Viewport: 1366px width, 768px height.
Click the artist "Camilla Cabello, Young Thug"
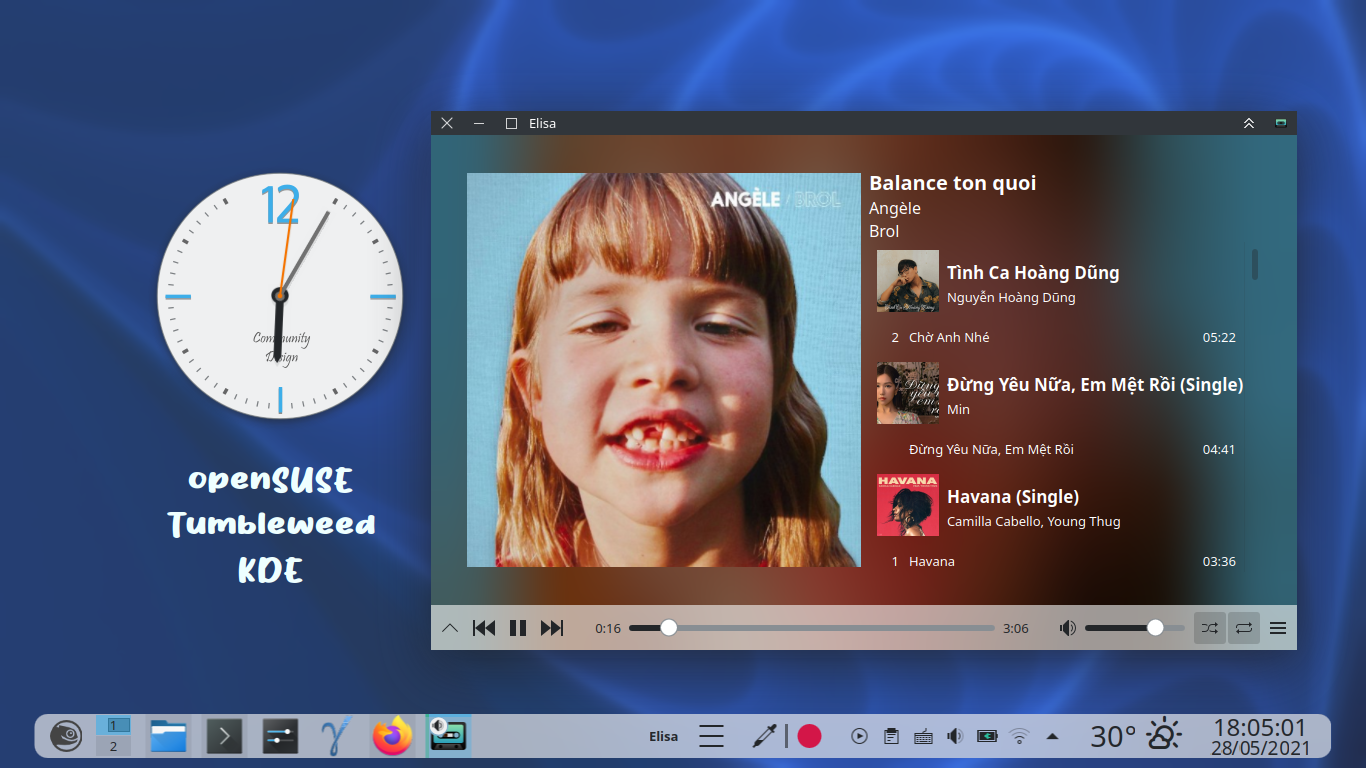(x=1034, y=522)
